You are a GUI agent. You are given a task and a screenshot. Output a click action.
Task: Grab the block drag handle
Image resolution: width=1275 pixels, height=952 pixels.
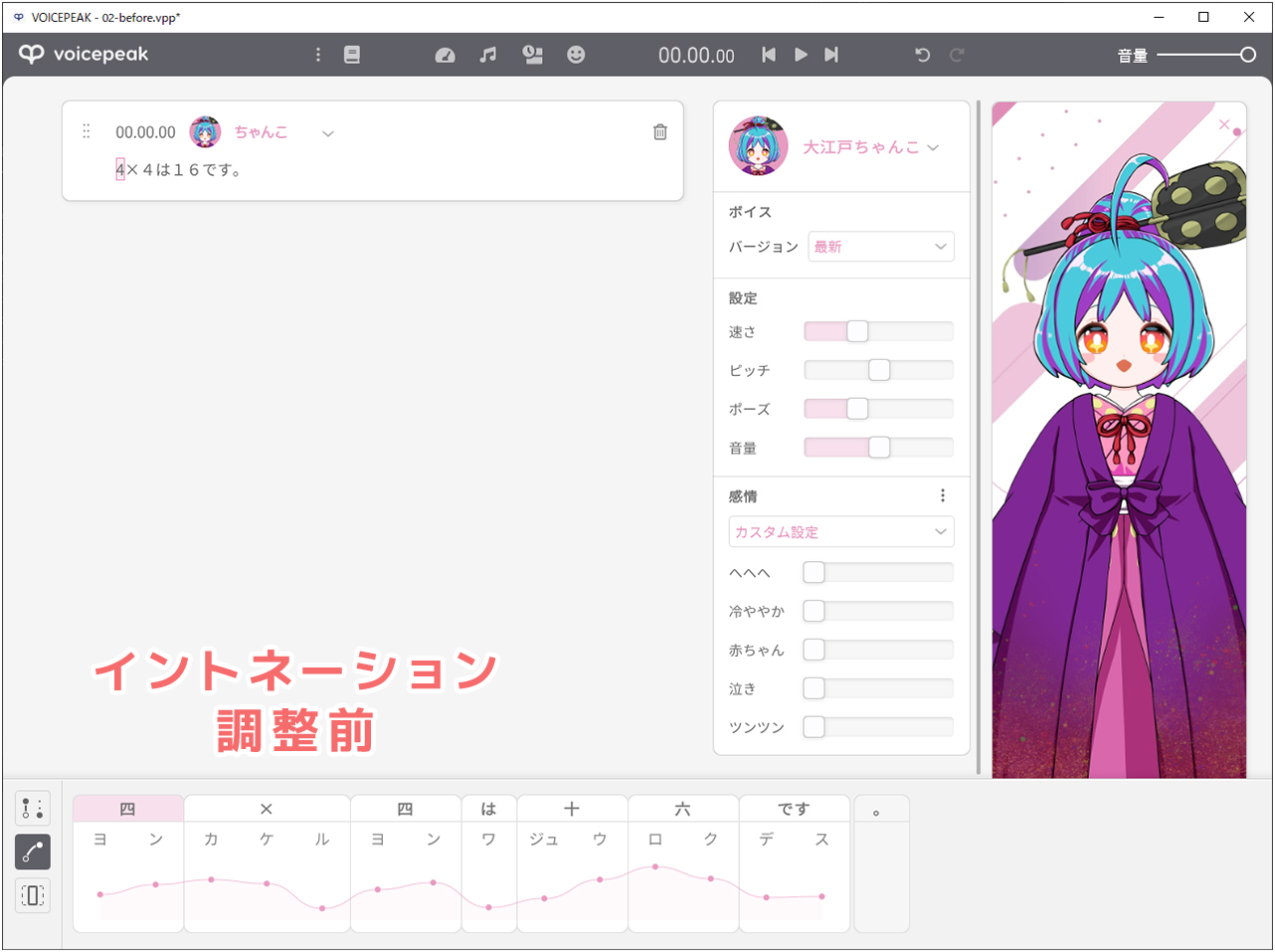87,131
